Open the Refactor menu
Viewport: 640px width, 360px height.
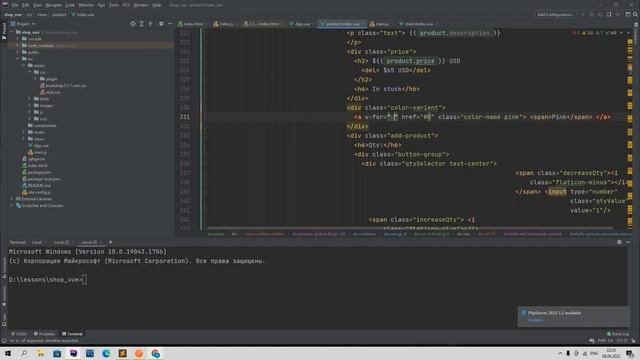point(86,5)
